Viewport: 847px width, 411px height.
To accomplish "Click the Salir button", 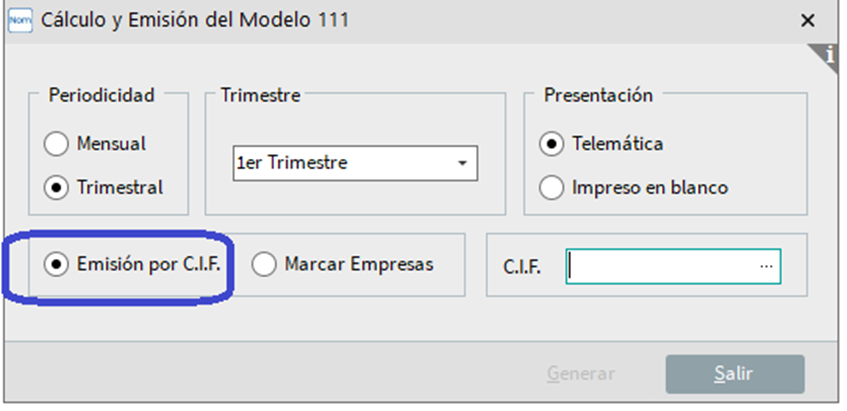I will (735, 374).
